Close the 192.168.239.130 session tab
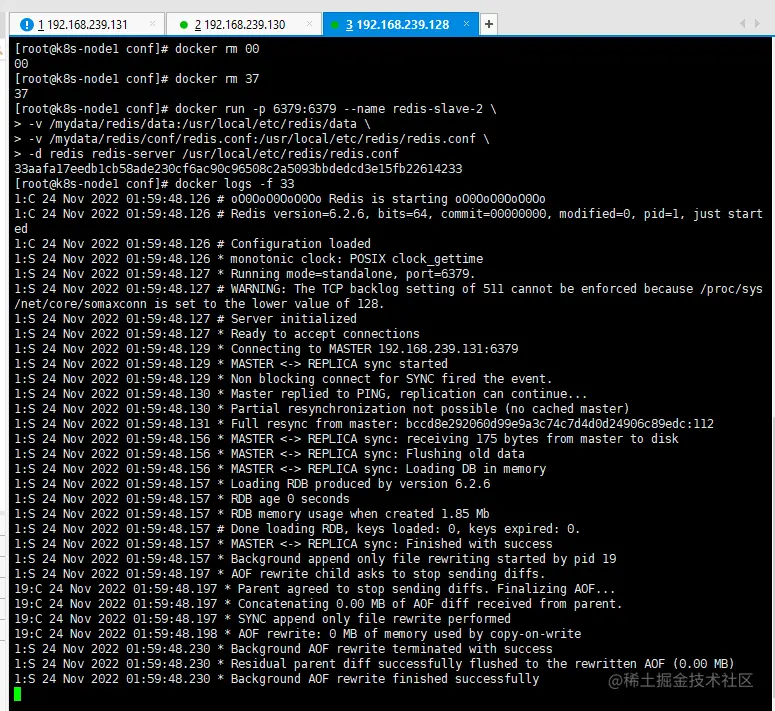This screenshot has height=711, width=775. (309, 24)
